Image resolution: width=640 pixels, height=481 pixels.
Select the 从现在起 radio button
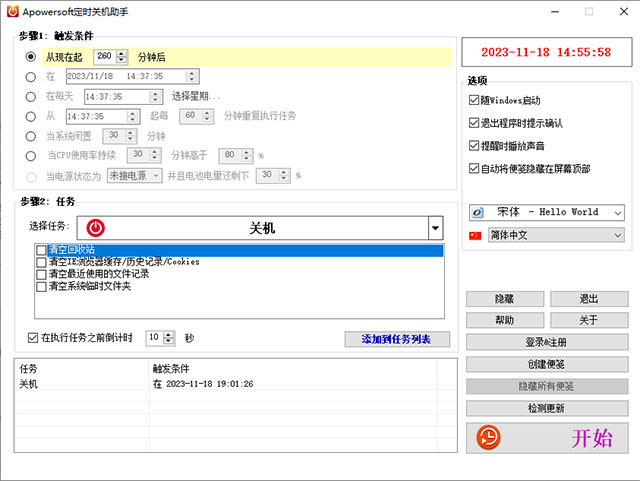tap(31, 56)
